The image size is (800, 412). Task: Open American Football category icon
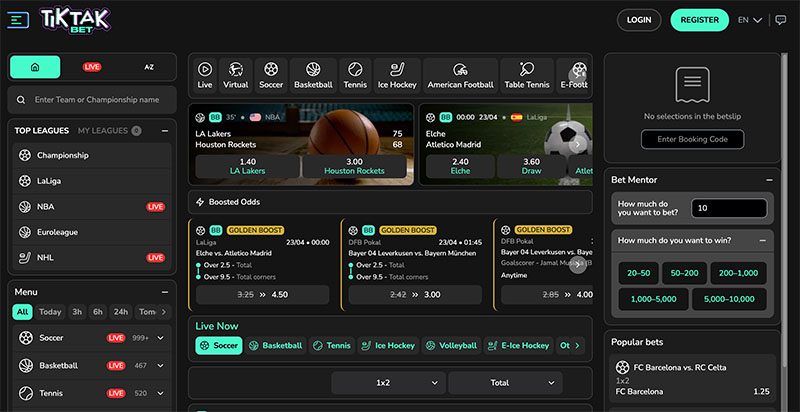pyautogui.click(x=460, y=75)
